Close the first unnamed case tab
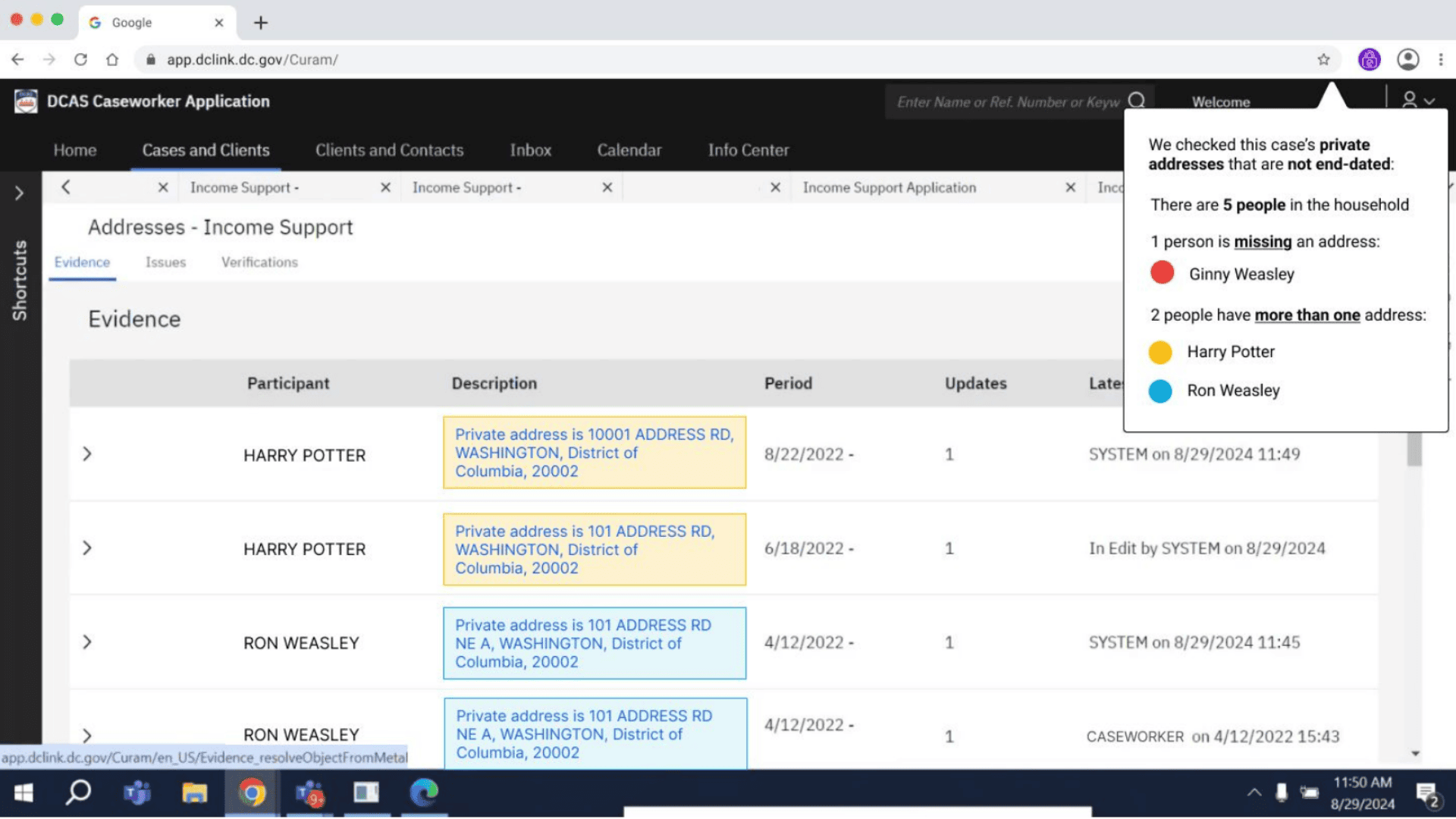Image resolution: width=1456 pixels, height=819 pixels. click(163, 187)
